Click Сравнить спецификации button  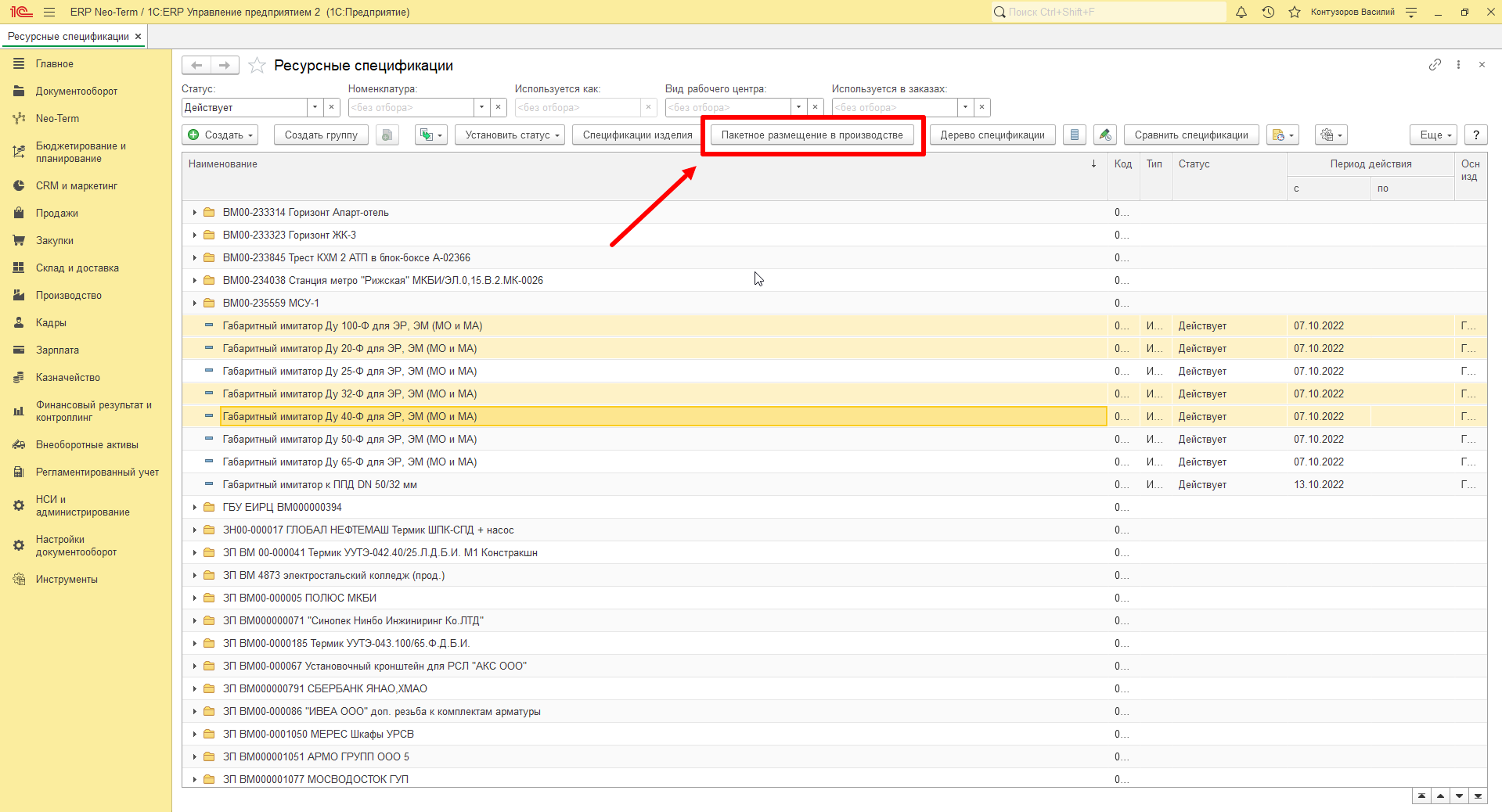coord(1191,135)
